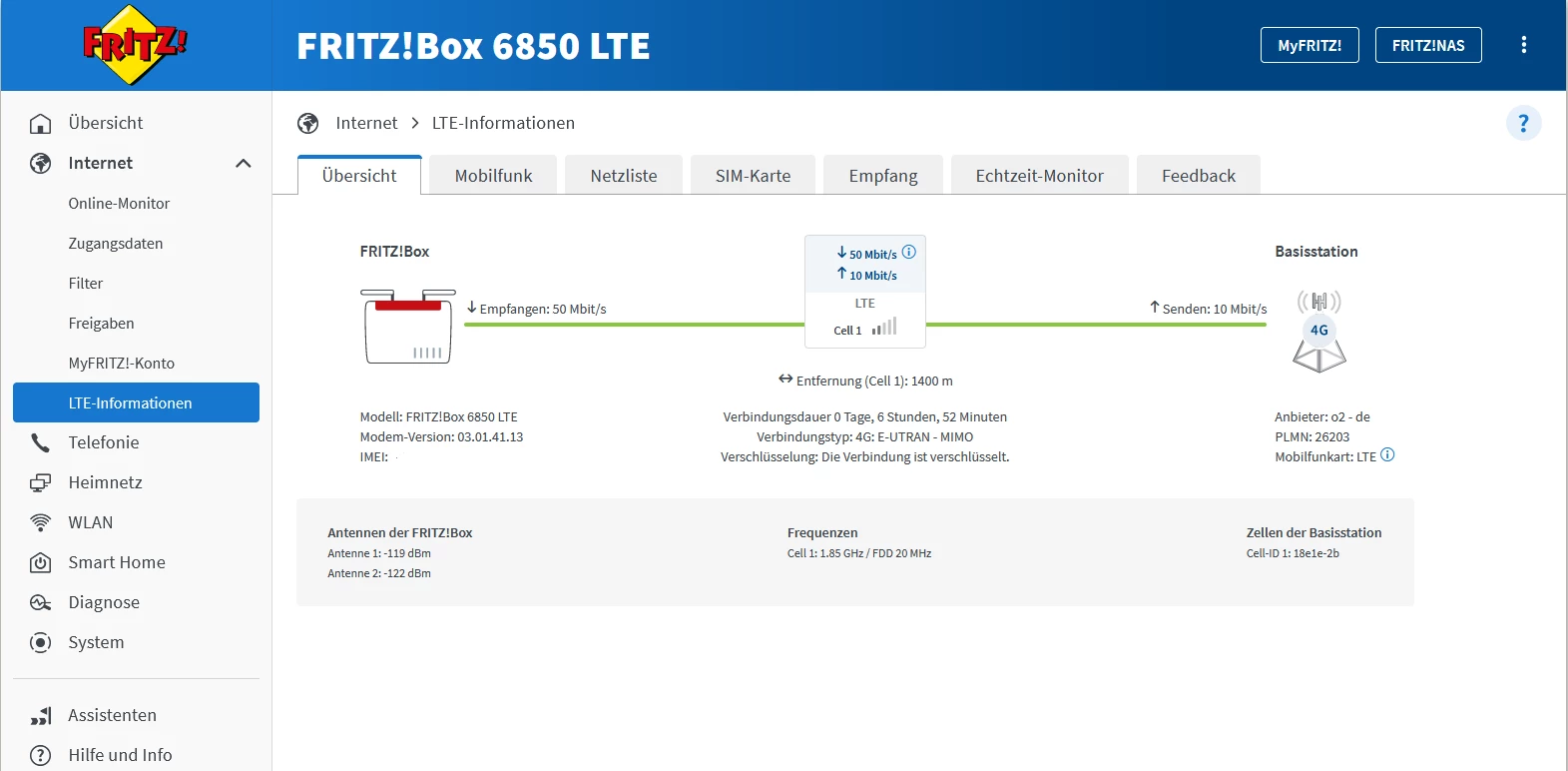Switch to the Mobilfunk tab
The width and height of the screenshot is (1568, 771).
(493, 176)
